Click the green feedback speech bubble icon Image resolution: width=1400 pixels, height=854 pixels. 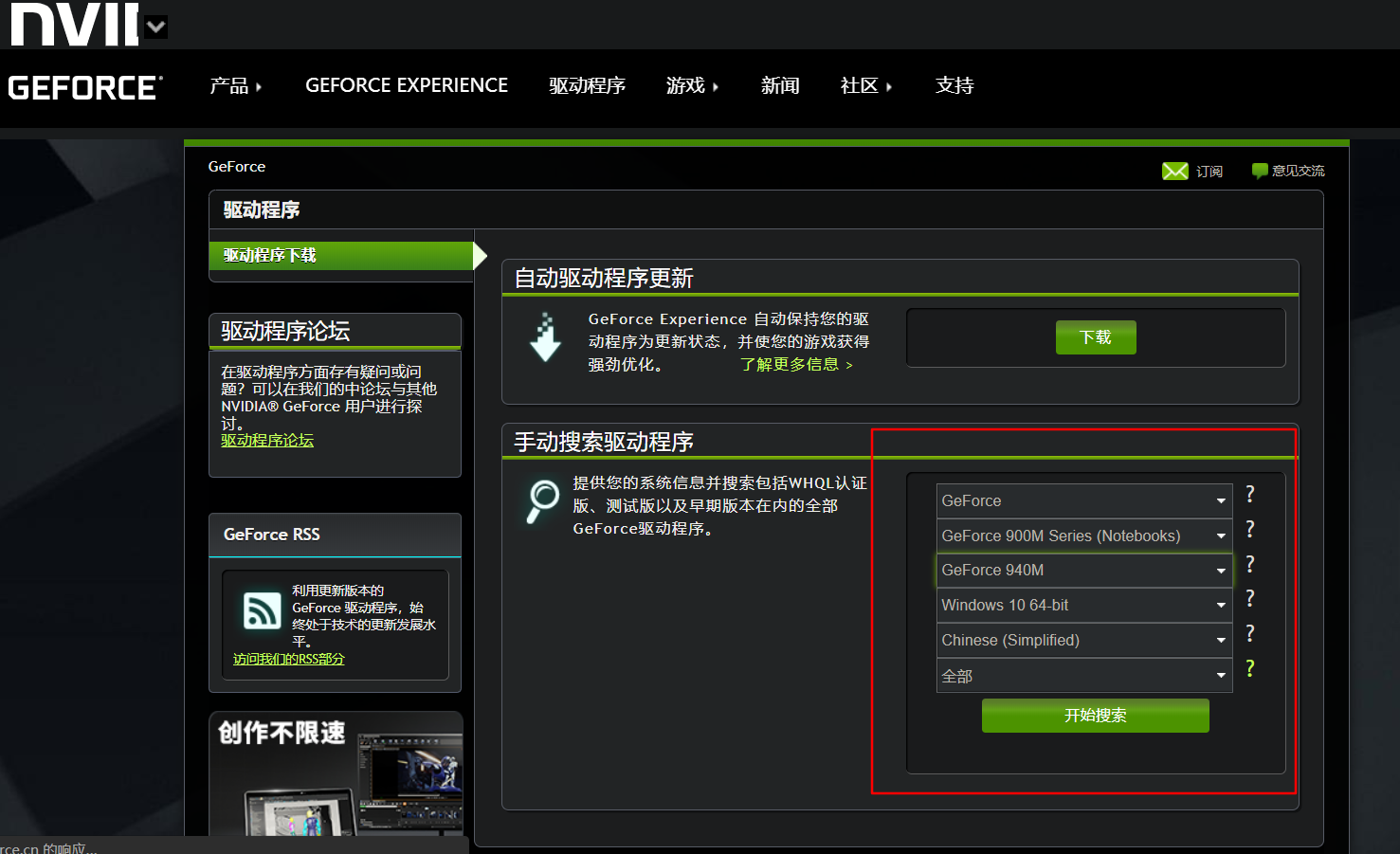(1260, 171)
